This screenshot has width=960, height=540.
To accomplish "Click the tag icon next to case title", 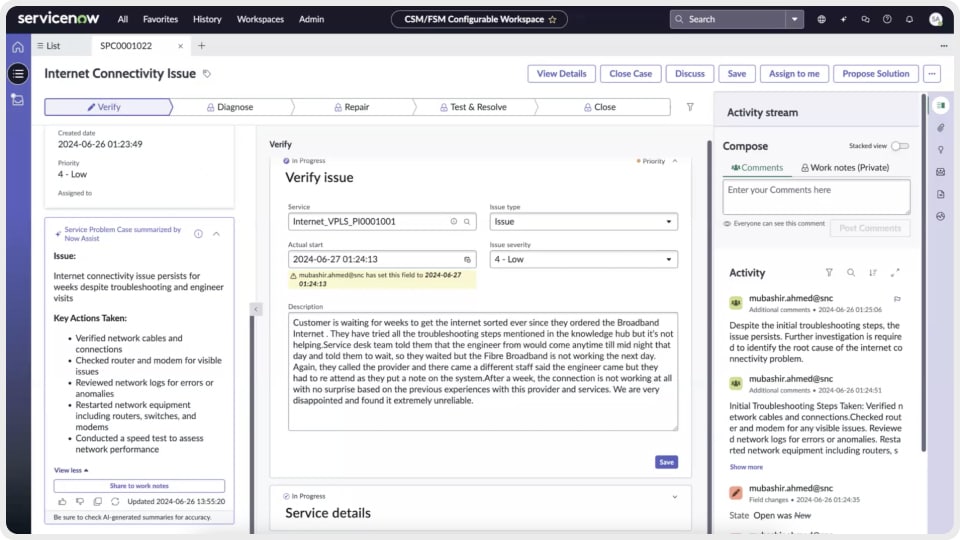I will [x=207, y=73].
